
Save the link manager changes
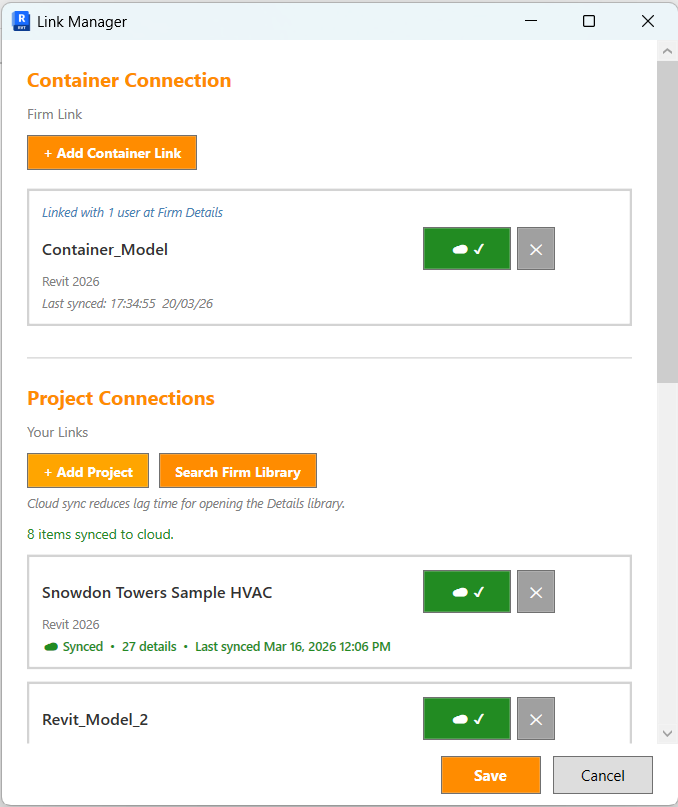click(490, 775)
